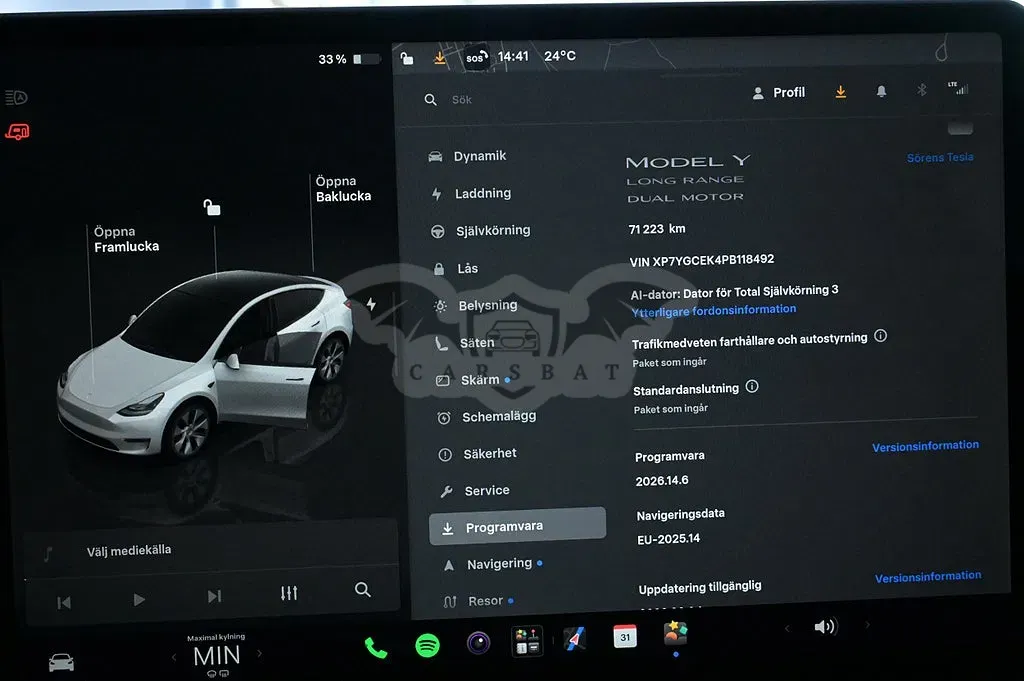Open the Calendar app
Viewport: 1024px width, 681px height.
[x=625, y=637]
